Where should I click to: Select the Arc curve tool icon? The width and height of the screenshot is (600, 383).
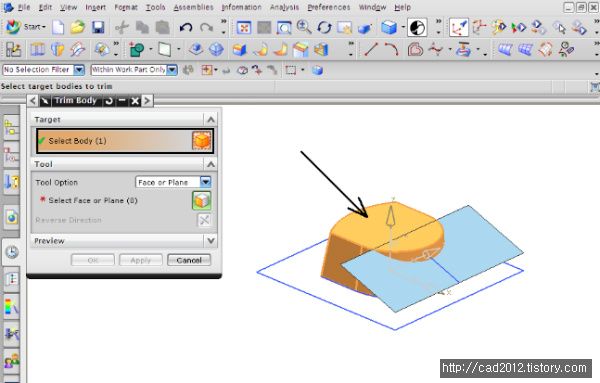391,49
